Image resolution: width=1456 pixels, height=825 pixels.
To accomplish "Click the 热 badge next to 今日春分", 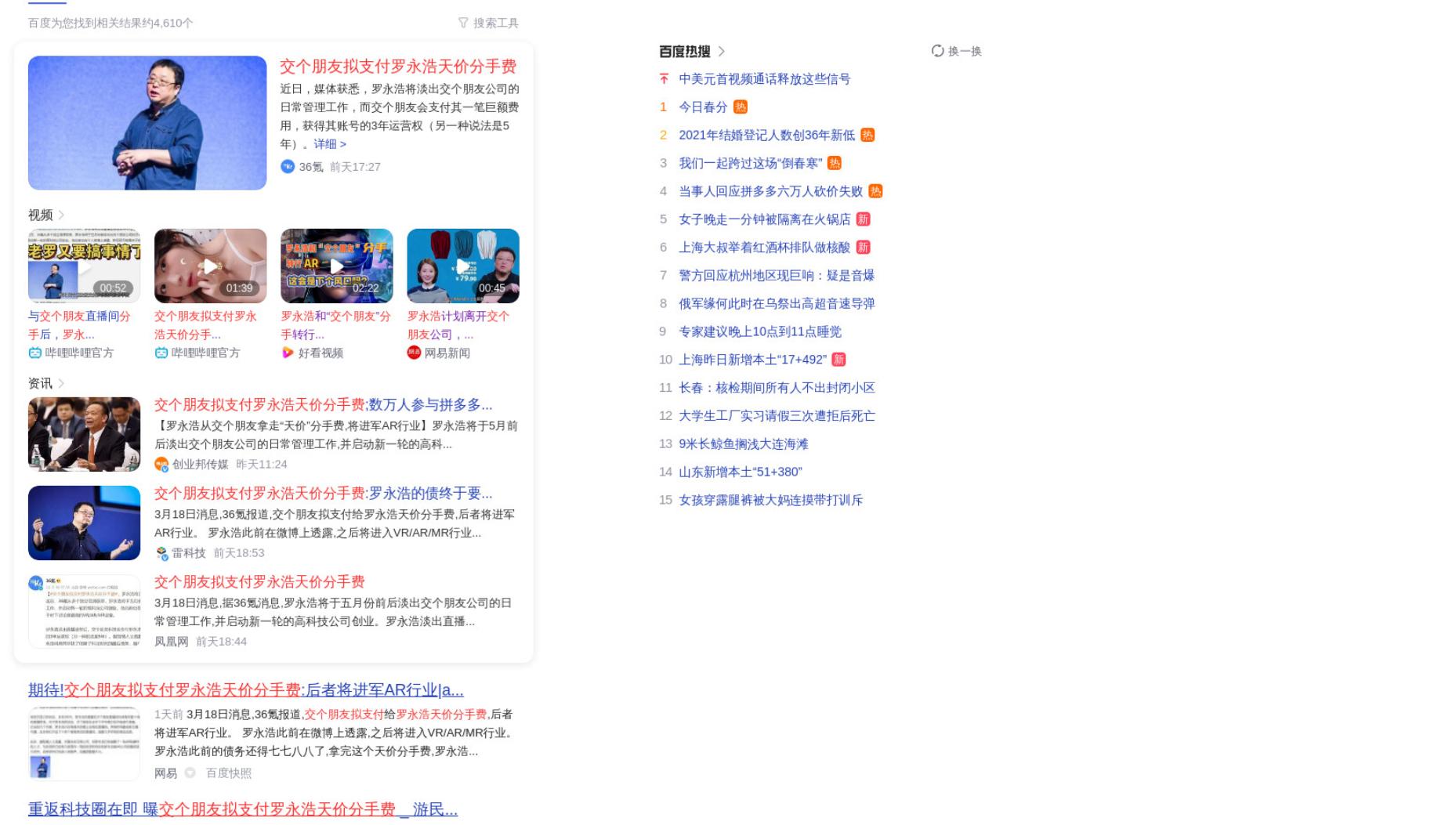I will (740, 107).
